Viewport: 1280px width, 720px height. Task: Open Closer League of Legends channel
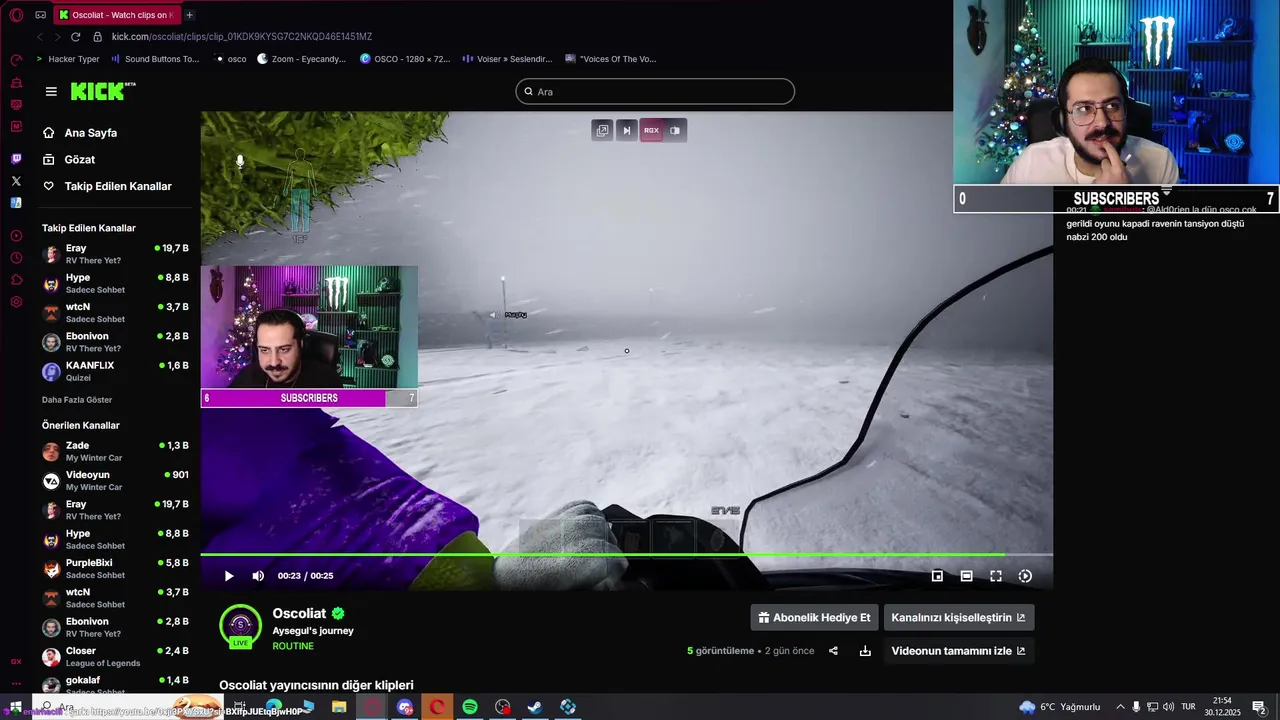[x=116, y=657]
